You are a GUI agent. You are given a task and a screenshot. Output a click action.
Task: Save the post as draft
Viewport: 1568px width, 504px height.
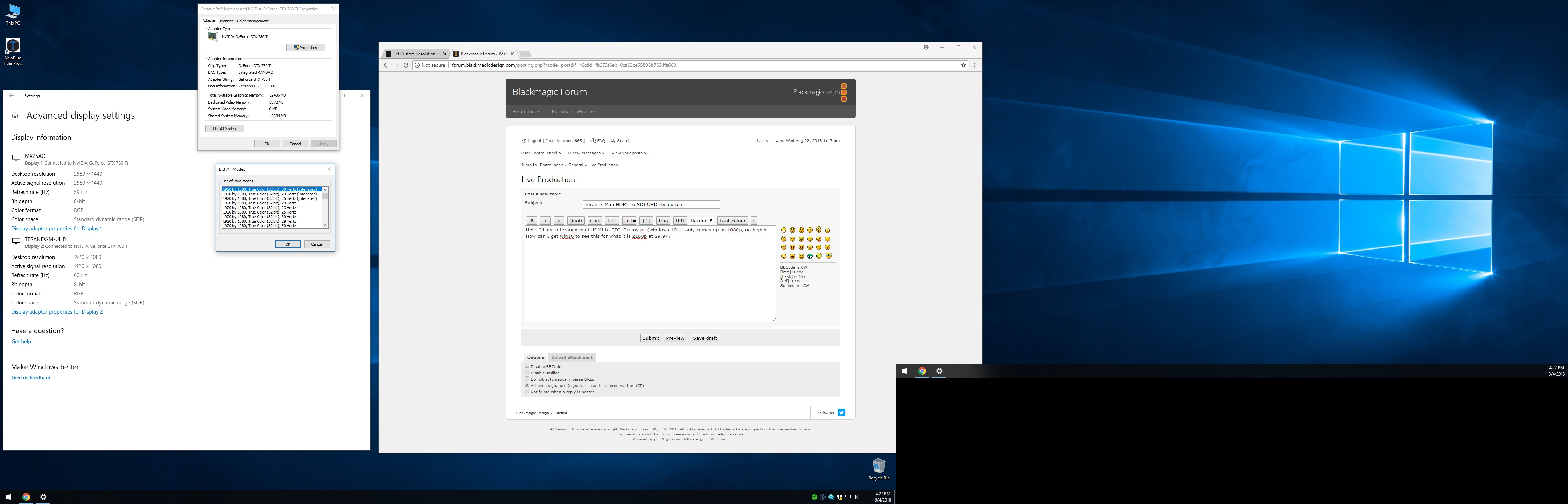705,338
